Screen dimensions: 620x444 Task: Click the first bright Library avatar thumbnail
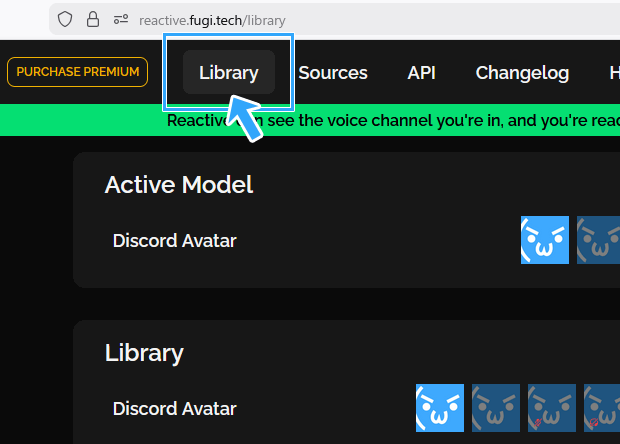tap(440, 408)
